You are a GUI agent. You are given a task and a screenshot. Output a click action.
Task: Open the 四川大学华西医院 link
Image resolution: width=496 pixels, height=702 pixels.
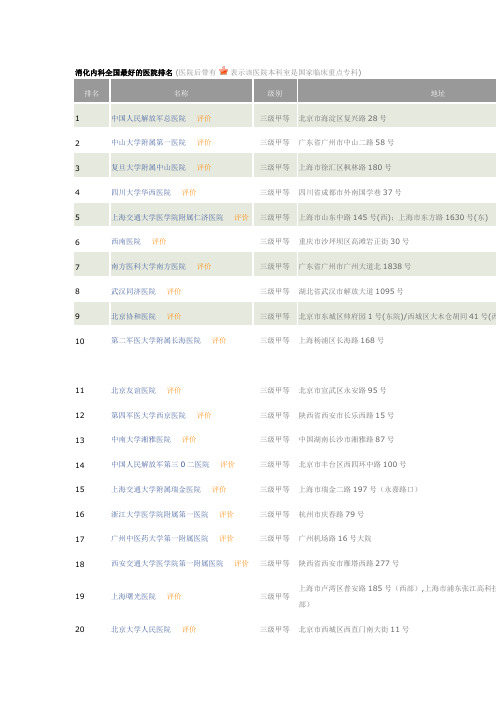[141, 193]
